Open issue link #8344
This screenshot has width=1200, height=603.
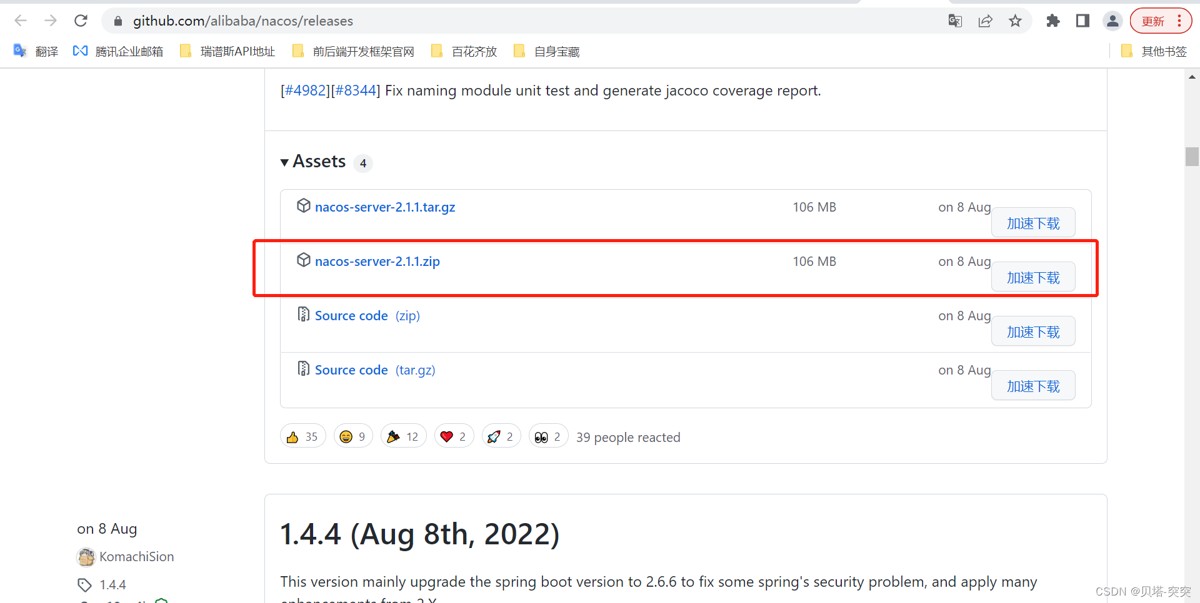pos(355,90)
